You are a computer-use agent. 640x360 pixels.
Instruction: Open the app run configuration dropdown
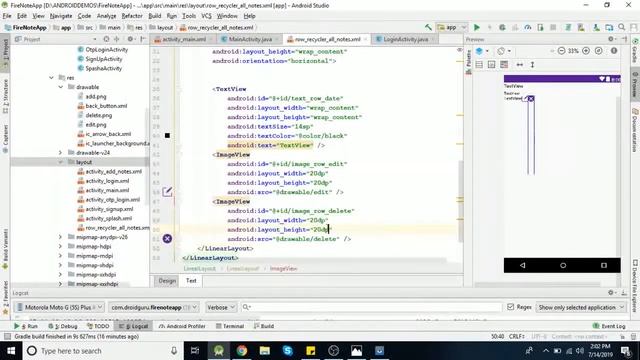click(451, 27)
